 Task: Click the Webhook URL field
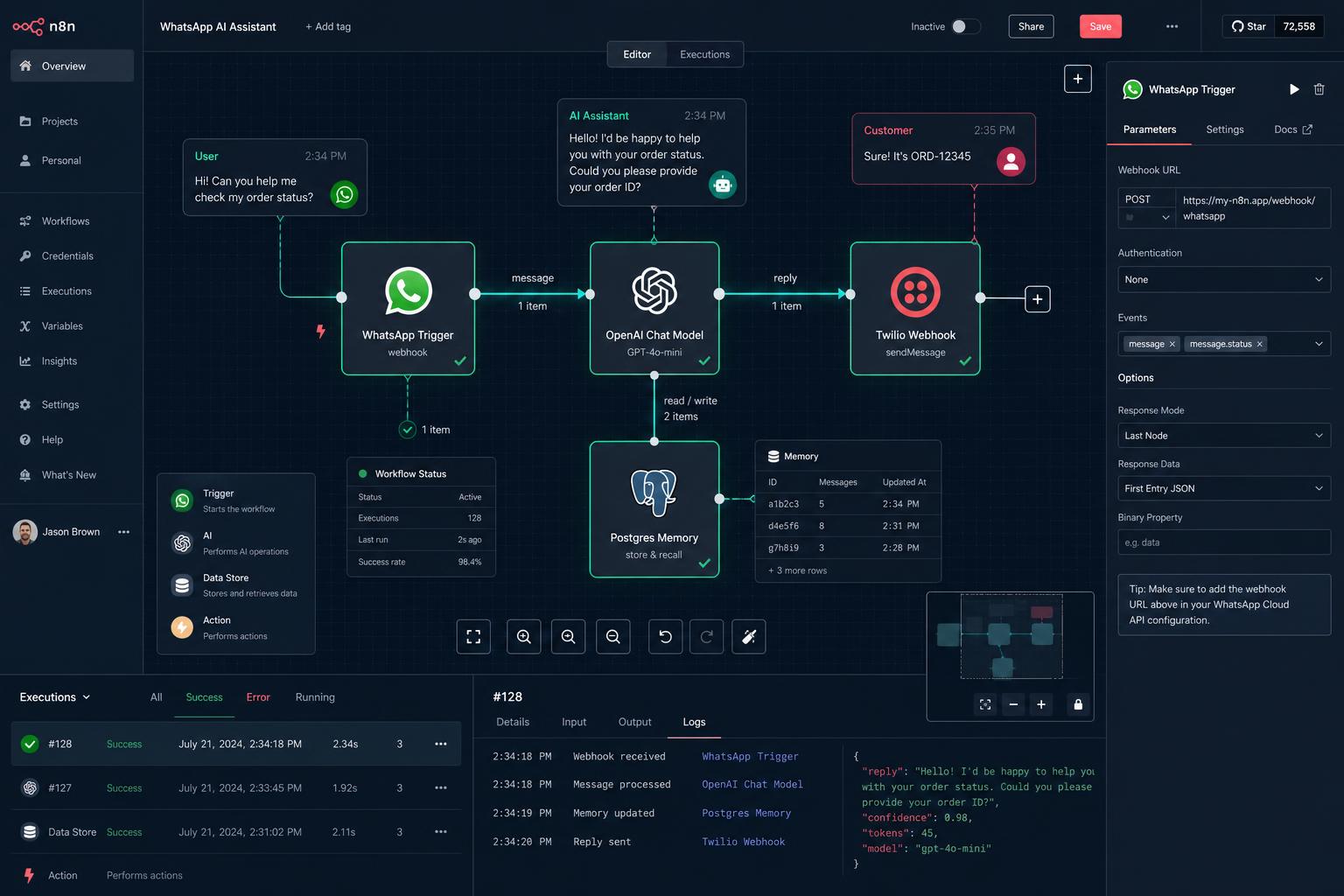coord(1252,208)
